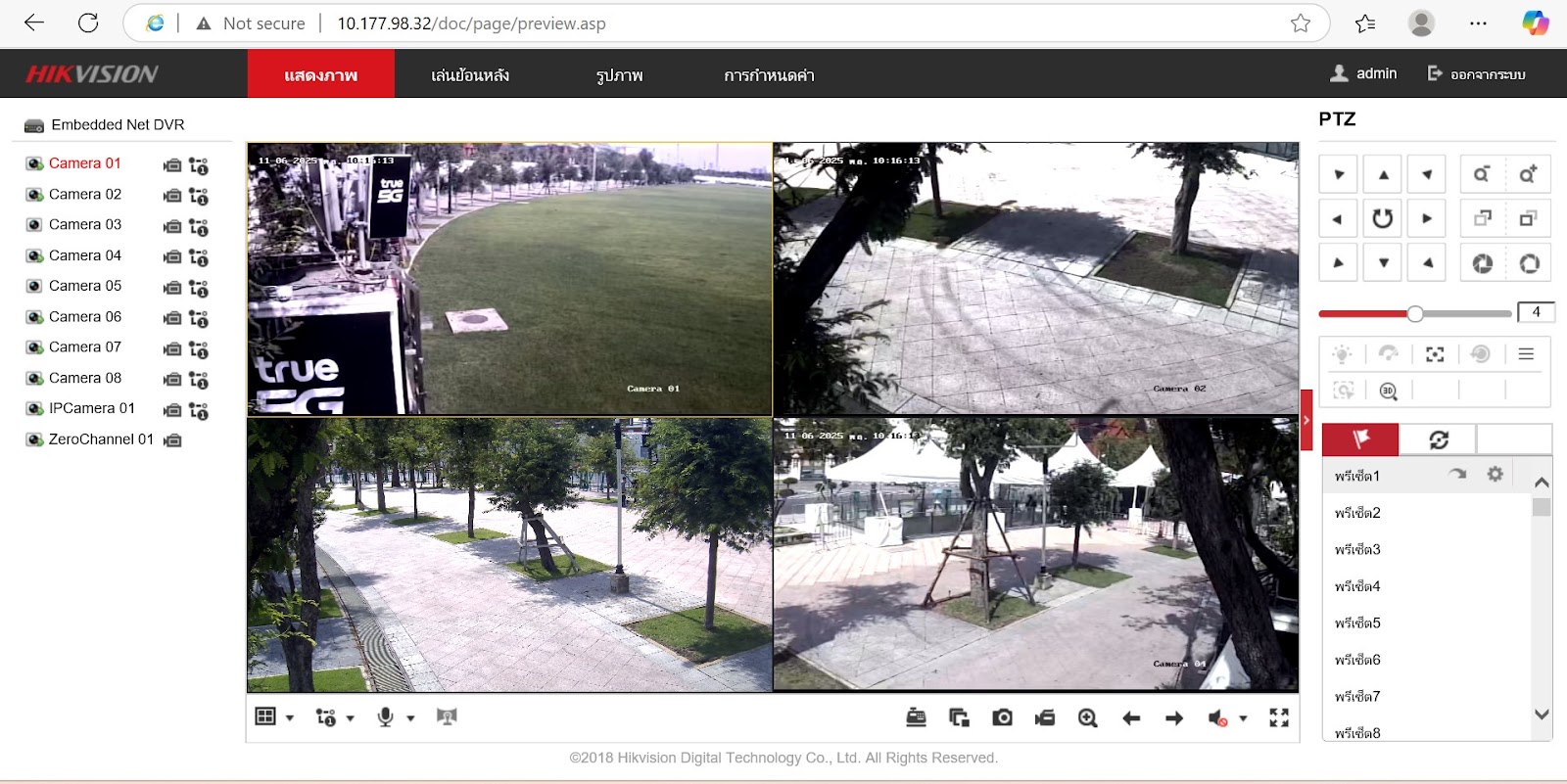Open preset 1 settings gear
Screen dimensions: 1567x784
tap(1496, 475)
